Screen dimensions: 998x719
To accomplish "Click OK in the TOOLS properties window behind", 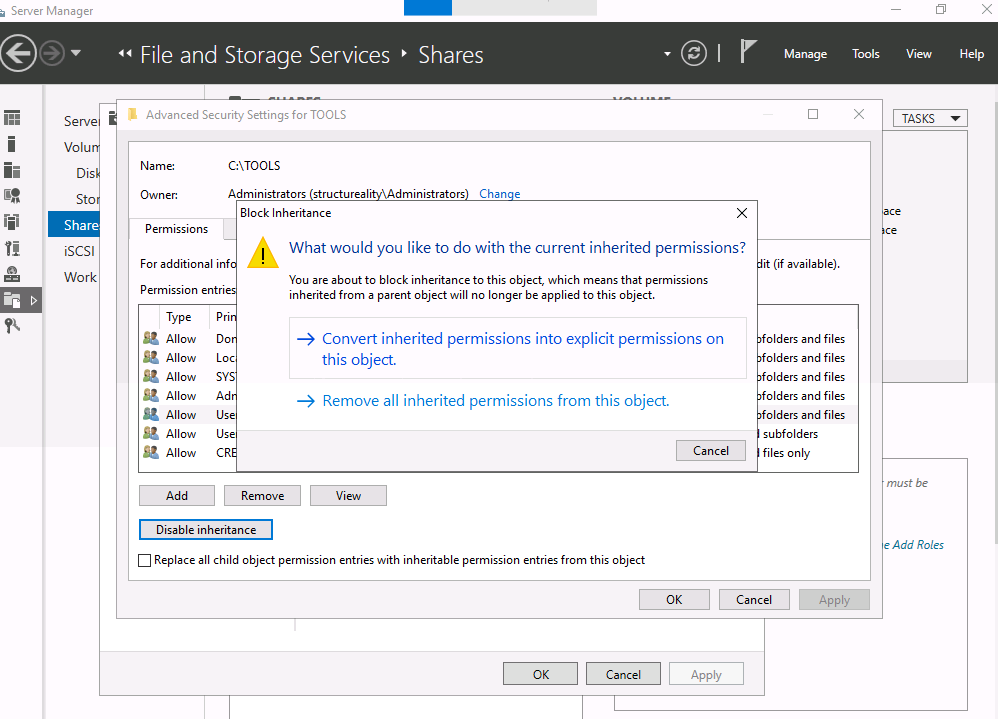I will coord(540,674).
